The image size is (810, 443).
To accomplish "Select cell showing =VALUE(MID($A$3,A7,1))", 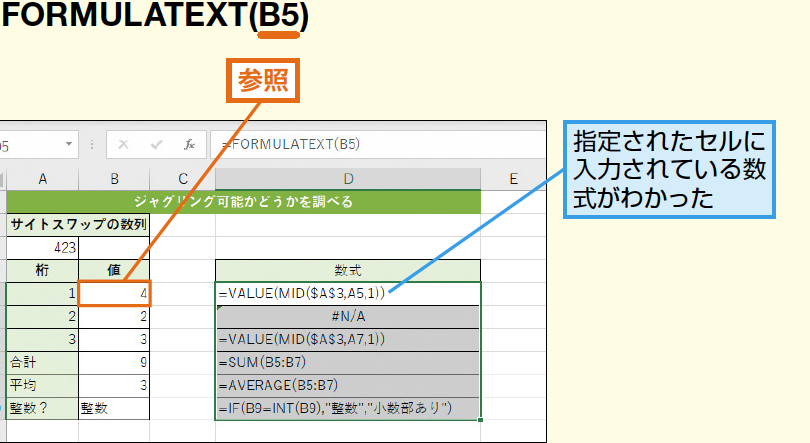I will (348, 339).
